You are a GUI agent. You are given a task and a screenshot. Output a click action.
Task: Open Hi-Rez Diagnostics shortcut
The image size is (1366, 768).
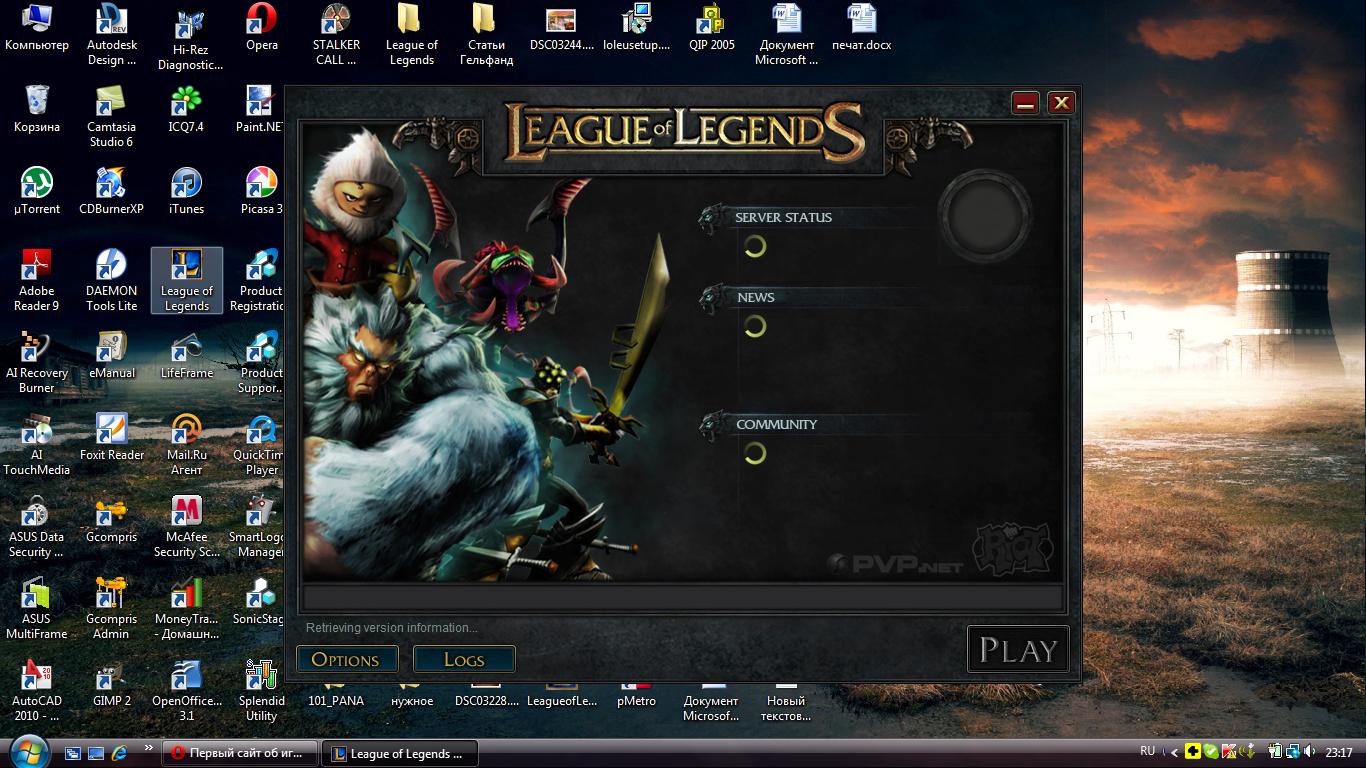[190, 38]
